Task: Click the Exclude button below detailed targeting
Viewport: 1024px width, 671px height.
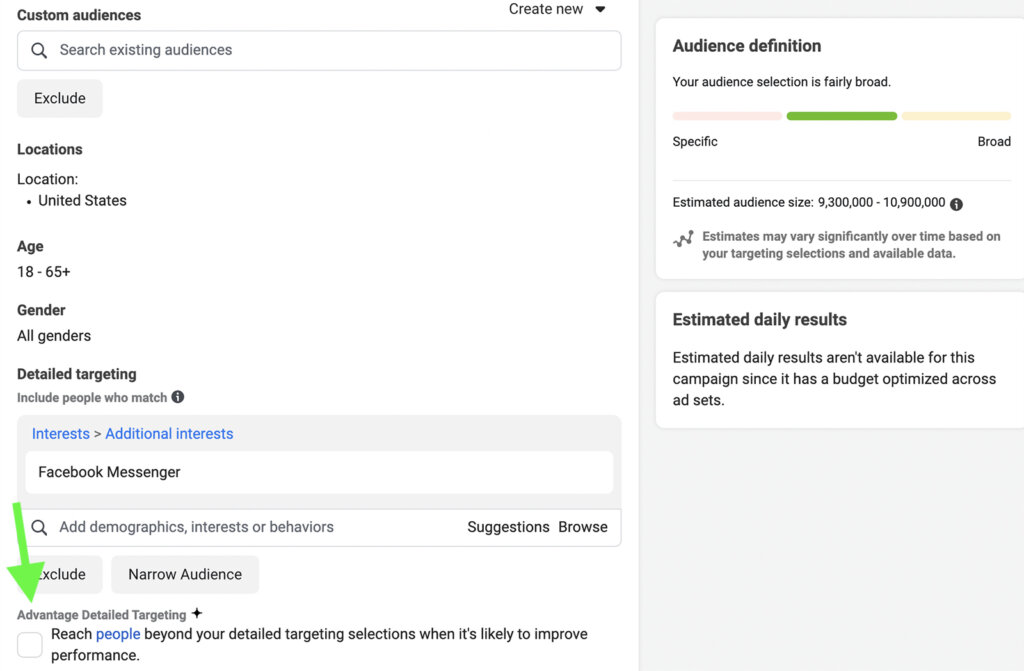Action: tap(59, 574)
